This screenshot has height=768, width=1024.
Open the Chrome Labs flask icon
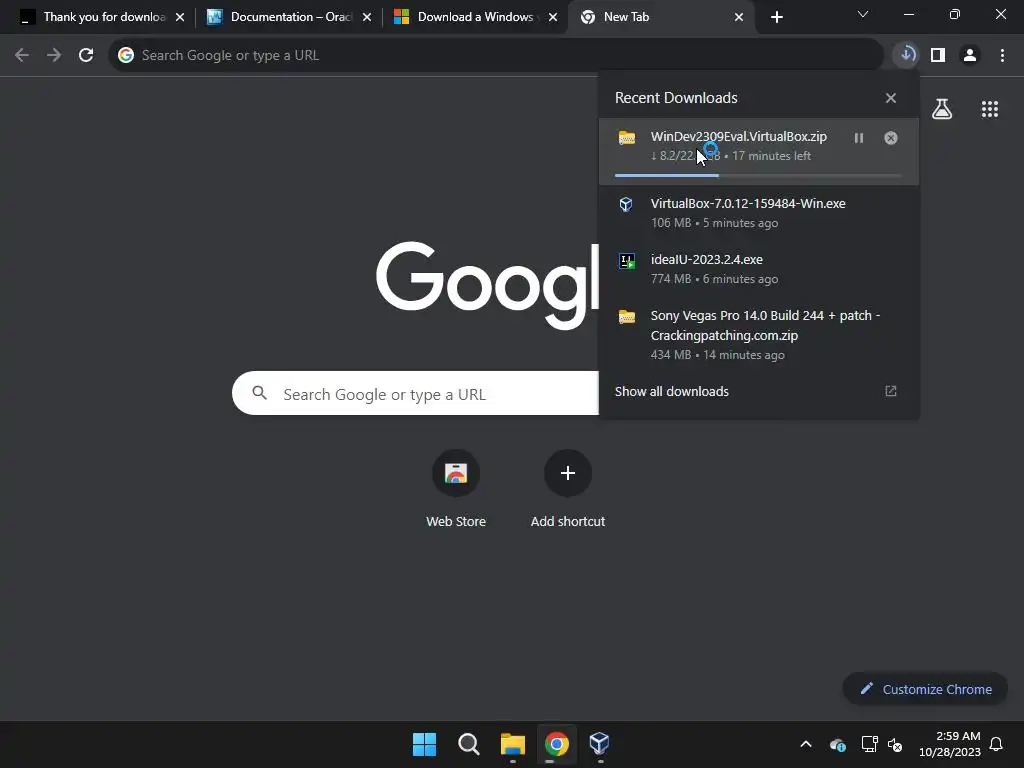pyautogui.click(x=942, y=109)
